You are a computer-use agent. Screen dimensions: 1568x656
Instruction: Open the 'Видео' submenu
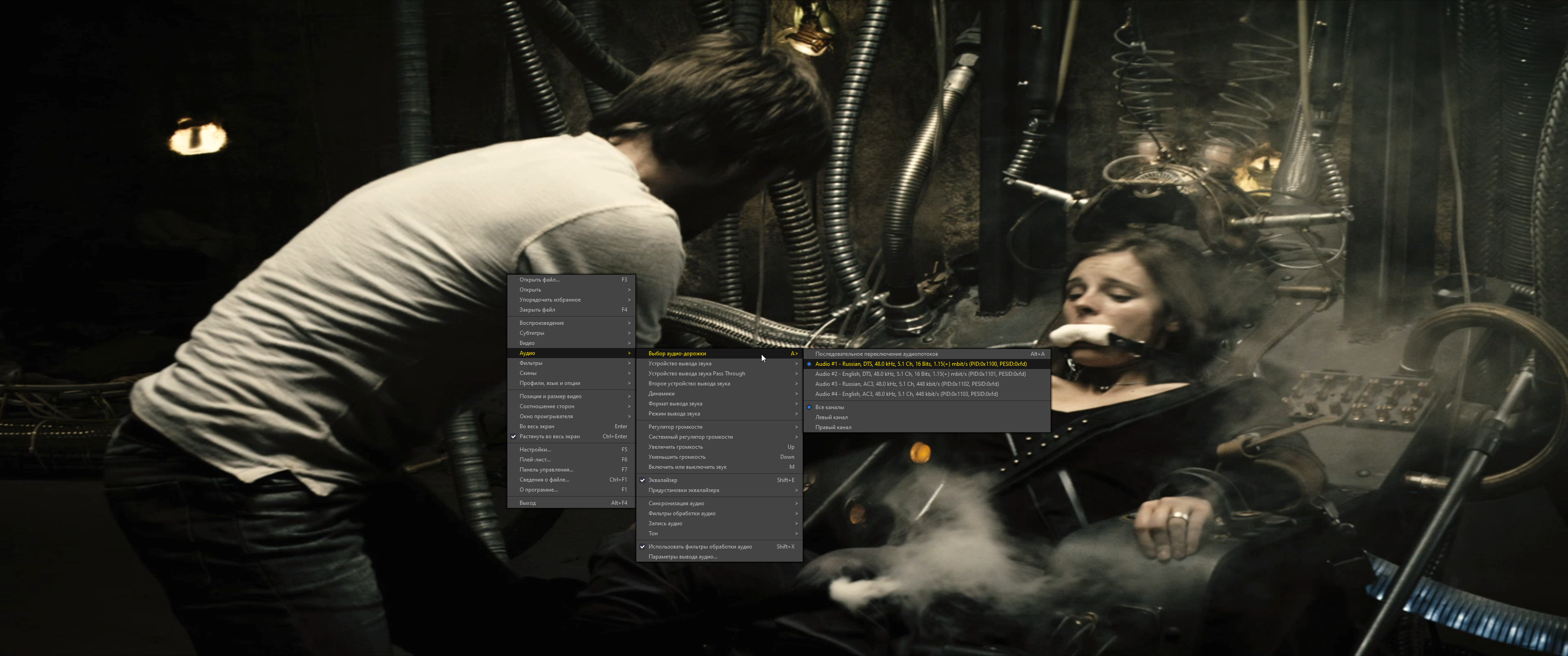571,343
